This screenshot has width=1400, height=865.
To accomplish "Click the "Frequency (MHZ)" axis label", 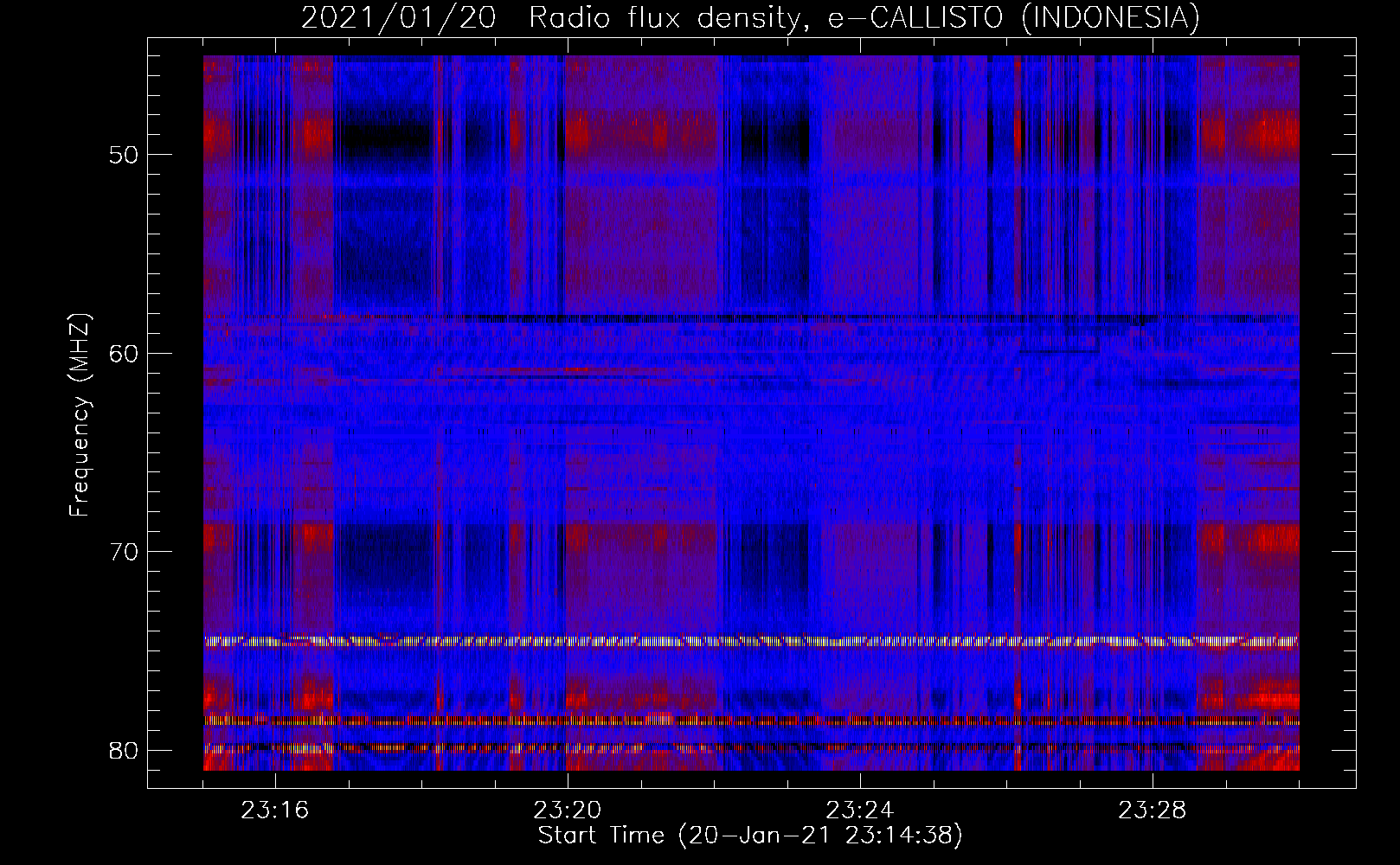I will 80,415.
